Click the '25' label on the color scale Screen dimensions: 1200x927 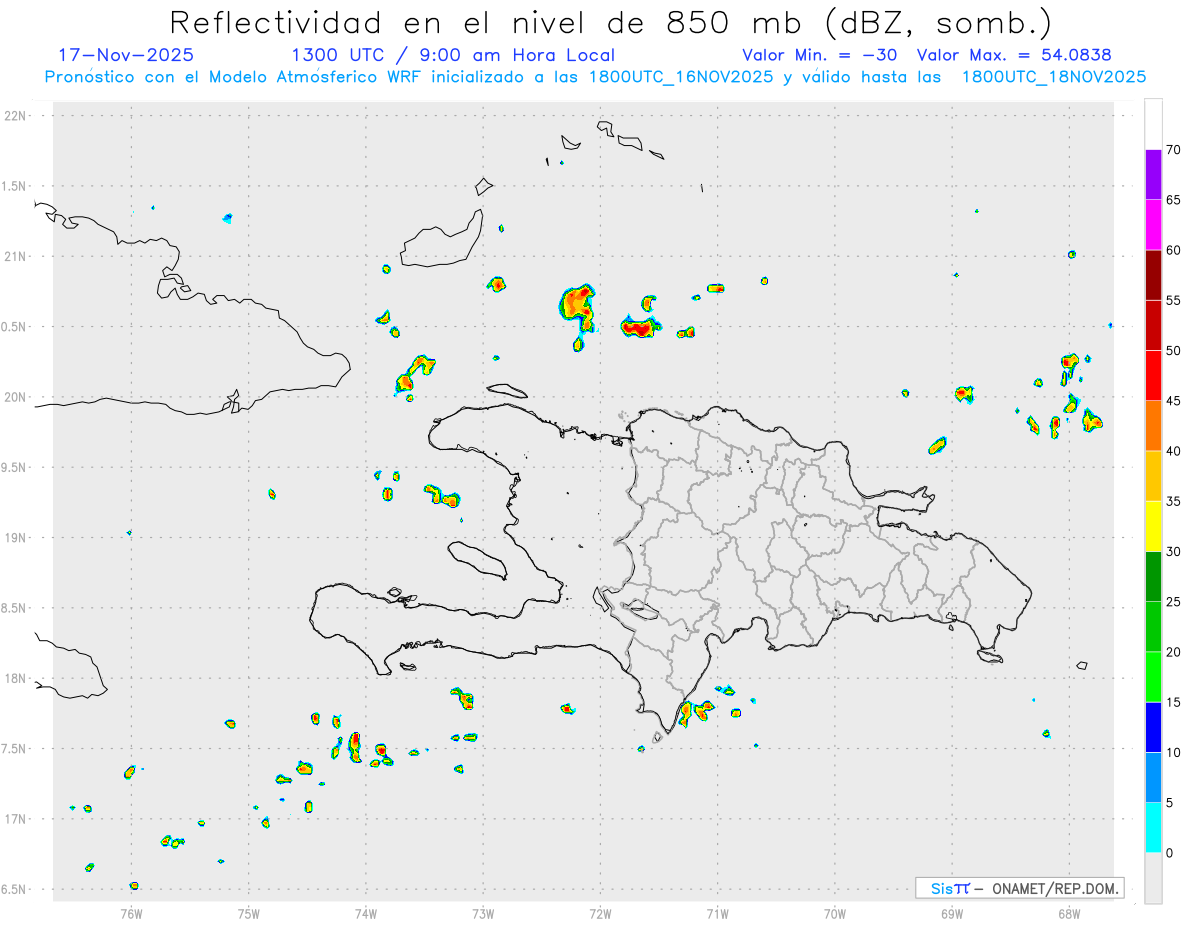[x=1174, y=601]
